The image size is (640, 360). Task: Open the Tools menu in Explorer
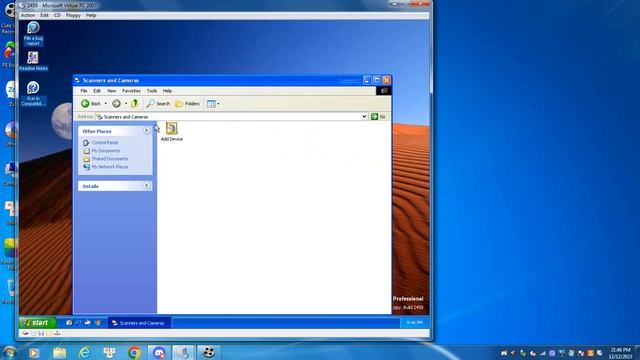point(152,91)
